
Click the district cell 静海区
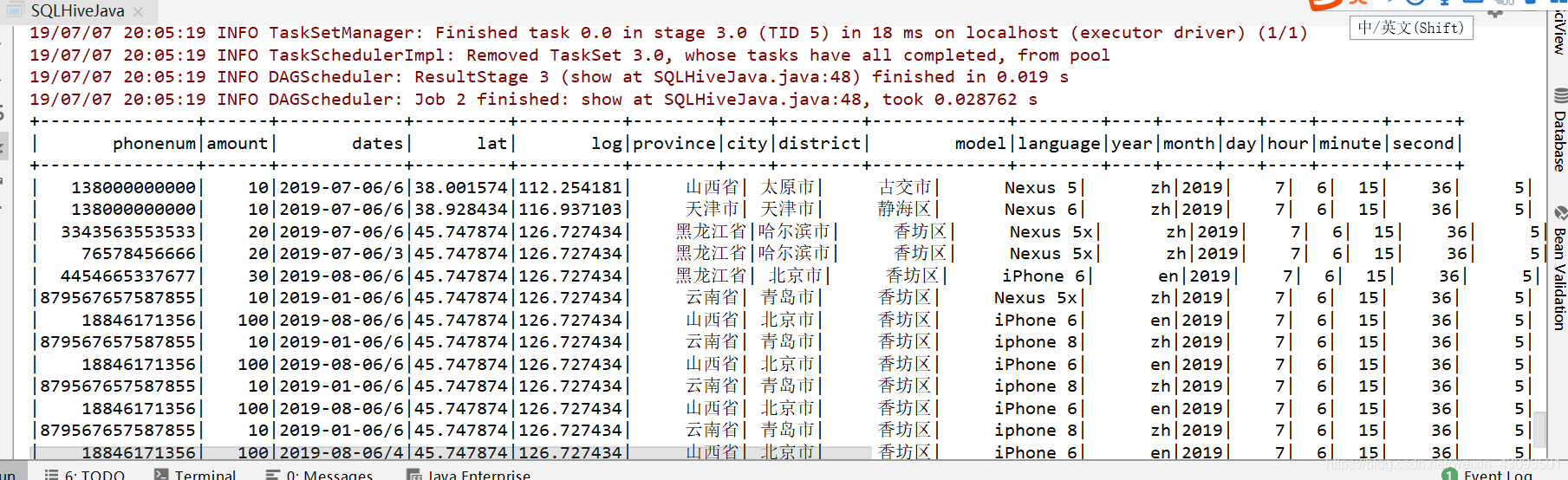(x=905, y=210)
